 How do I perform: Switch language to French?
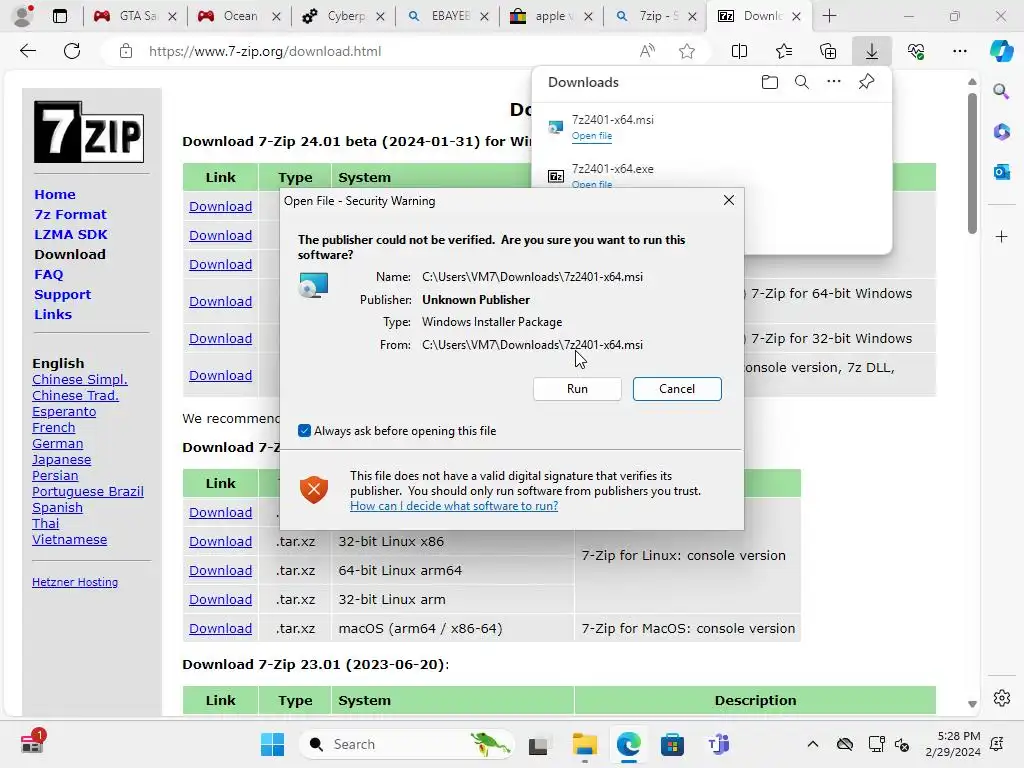54,428
